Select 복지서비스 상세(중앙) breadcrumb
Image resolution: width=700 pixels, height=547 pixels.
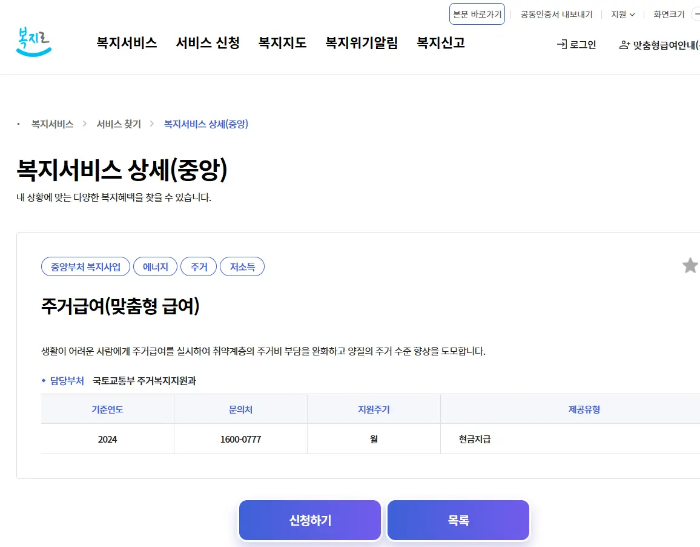coord(206,124)
